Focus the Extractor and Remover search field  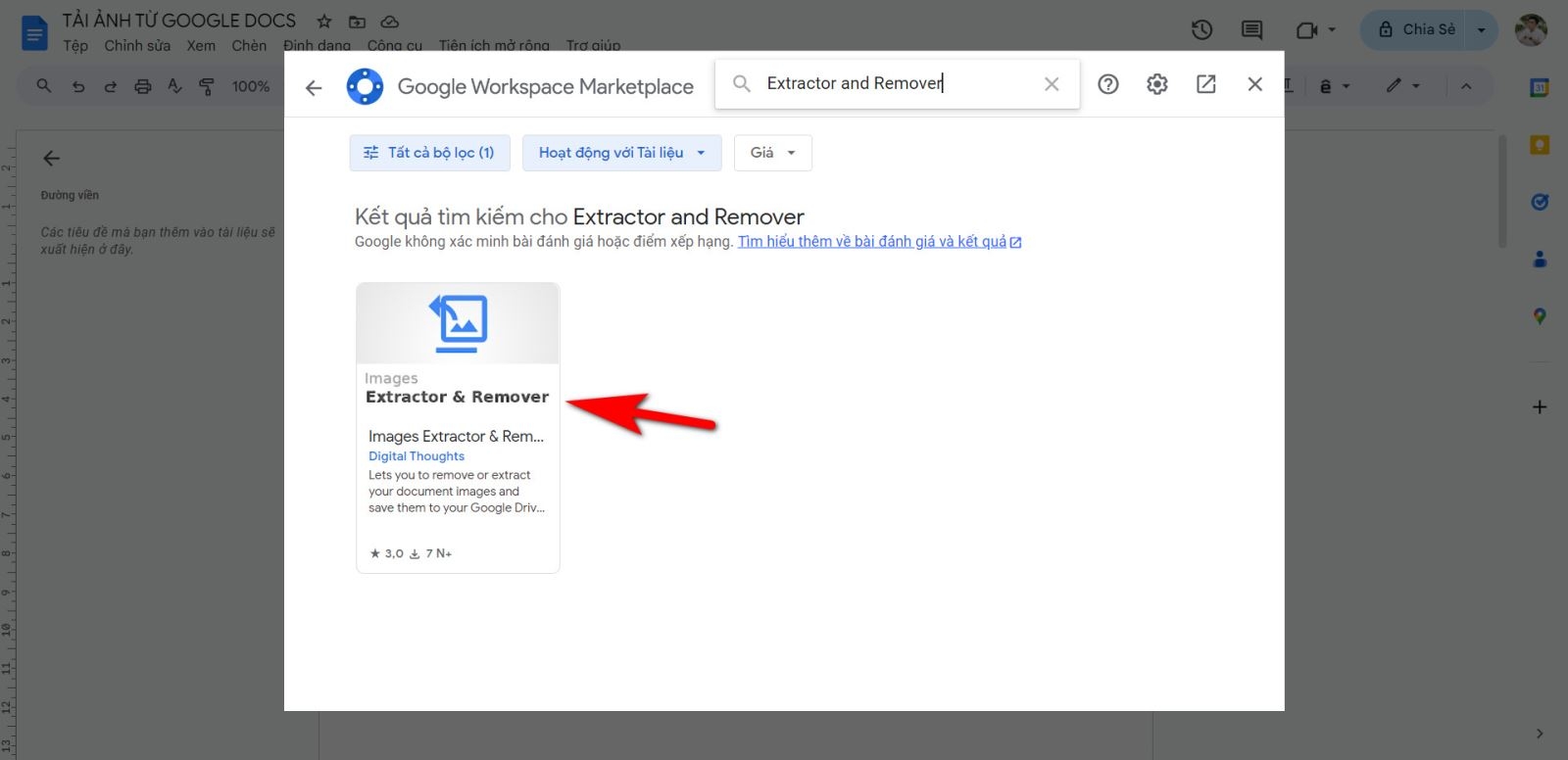896,83
